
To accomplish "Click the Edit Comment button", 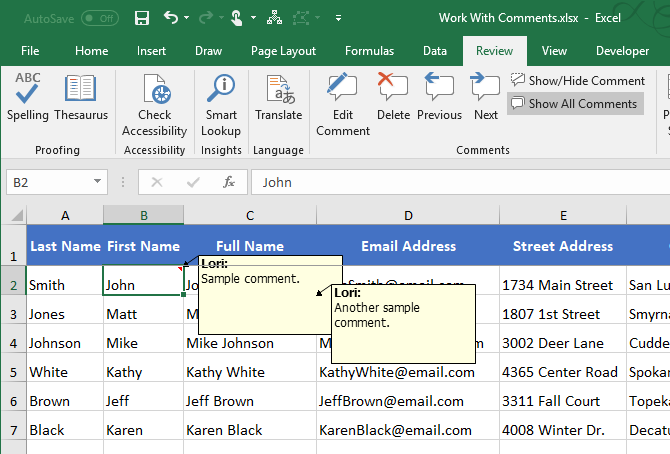I will [343, 98].
